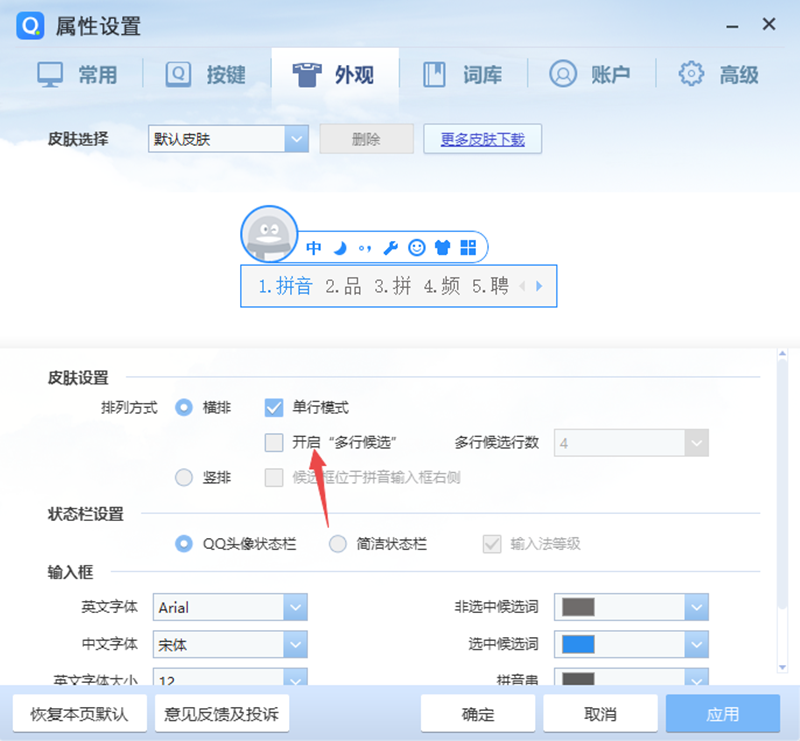Expand the 多行候选行数 row count dropdown
Screen dimensions: 800x741
[x=696, y=442]
